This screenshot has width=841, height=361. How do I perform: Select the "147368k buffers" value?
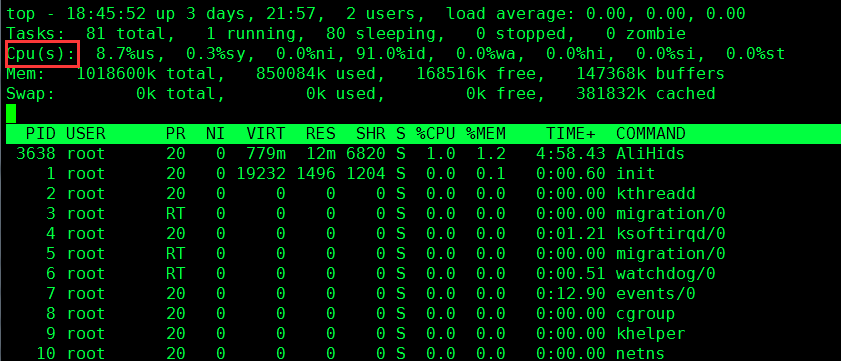tap(651, 73)
